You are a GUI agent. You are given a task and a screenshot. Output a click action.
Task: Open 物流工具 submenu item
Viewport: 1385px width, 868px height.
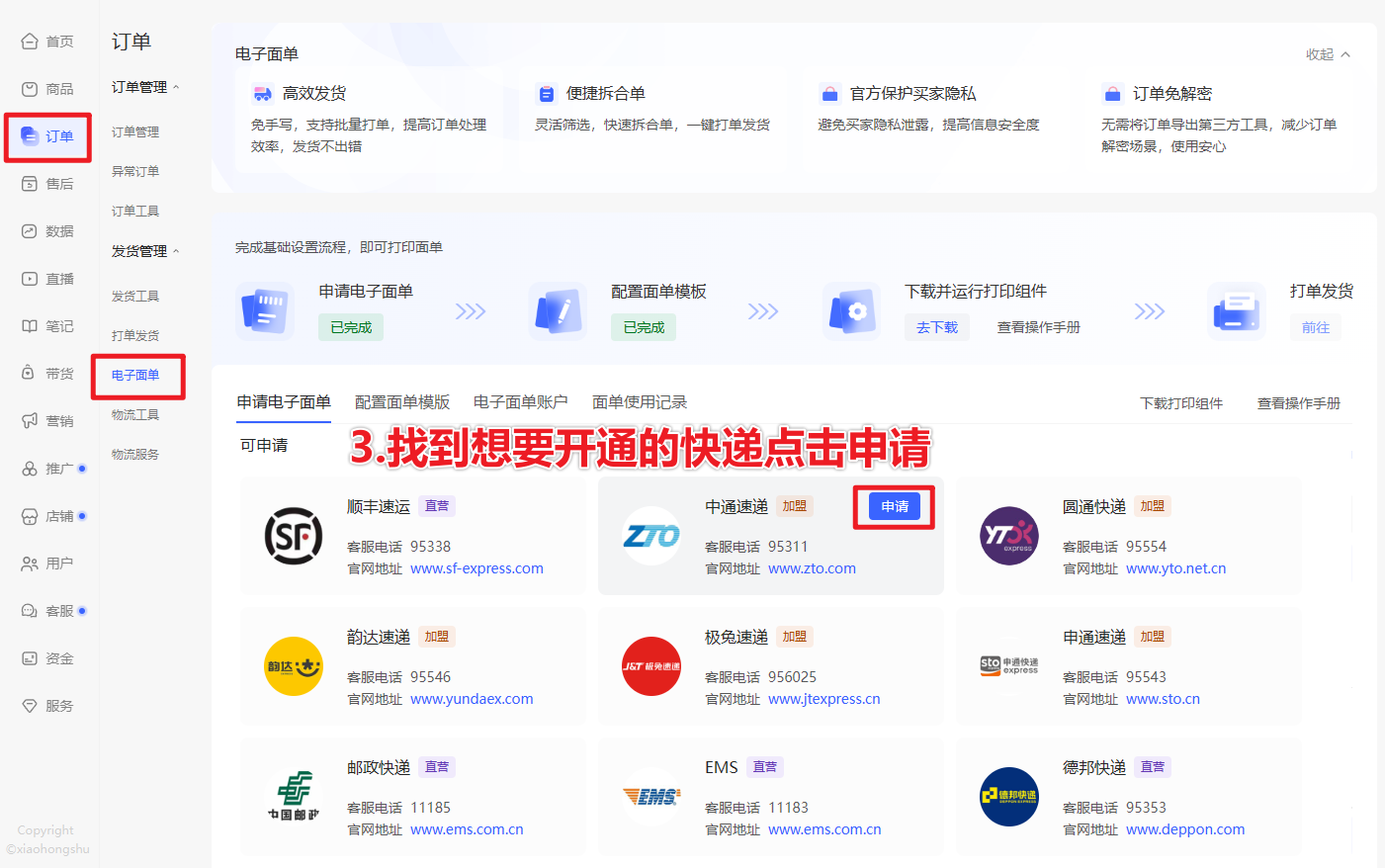(135, 414)
